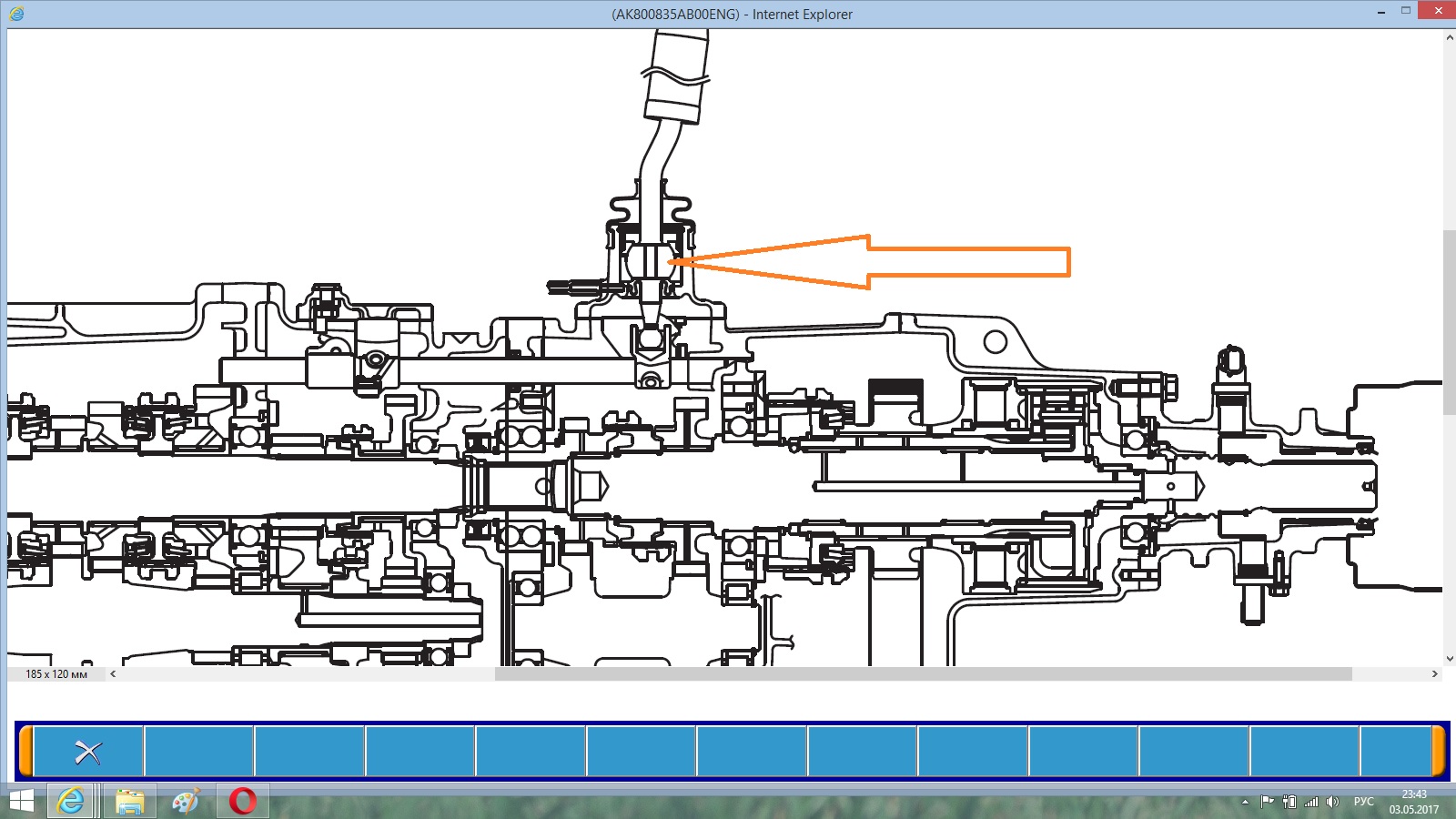This screenshot has height=819, width=1456.
Task: Open File Explorer from the taskbar
Action: point(129,801)
